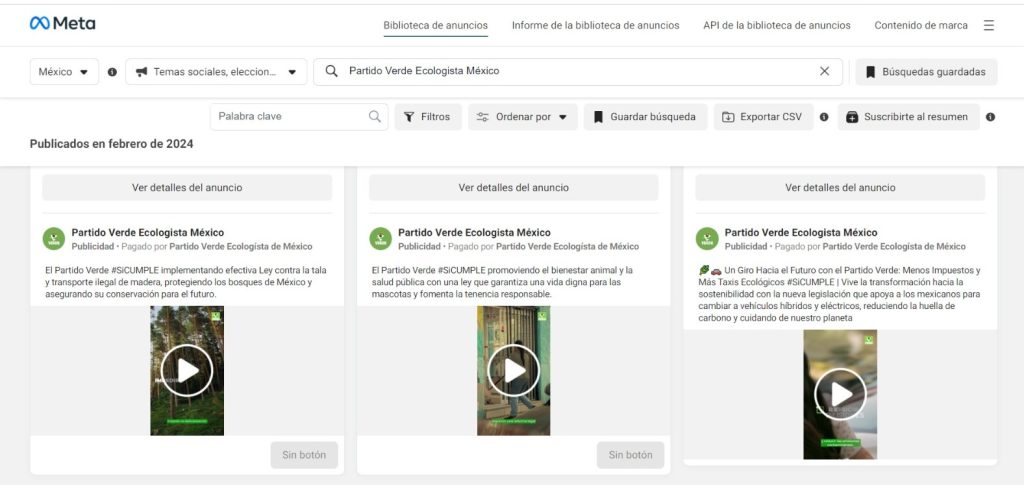Open Partido Verde Ecologista México page name in animal welfare ad
The height and width of the screenshot is (485, 1024).
click(x=474, y=232)
